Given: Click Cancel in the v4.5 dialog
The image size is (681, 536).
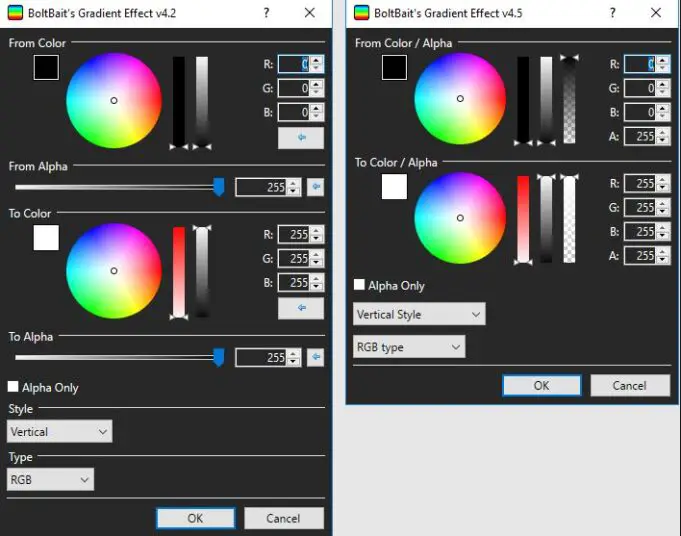Looking at the screenshot, I should [x=629, y=385].
